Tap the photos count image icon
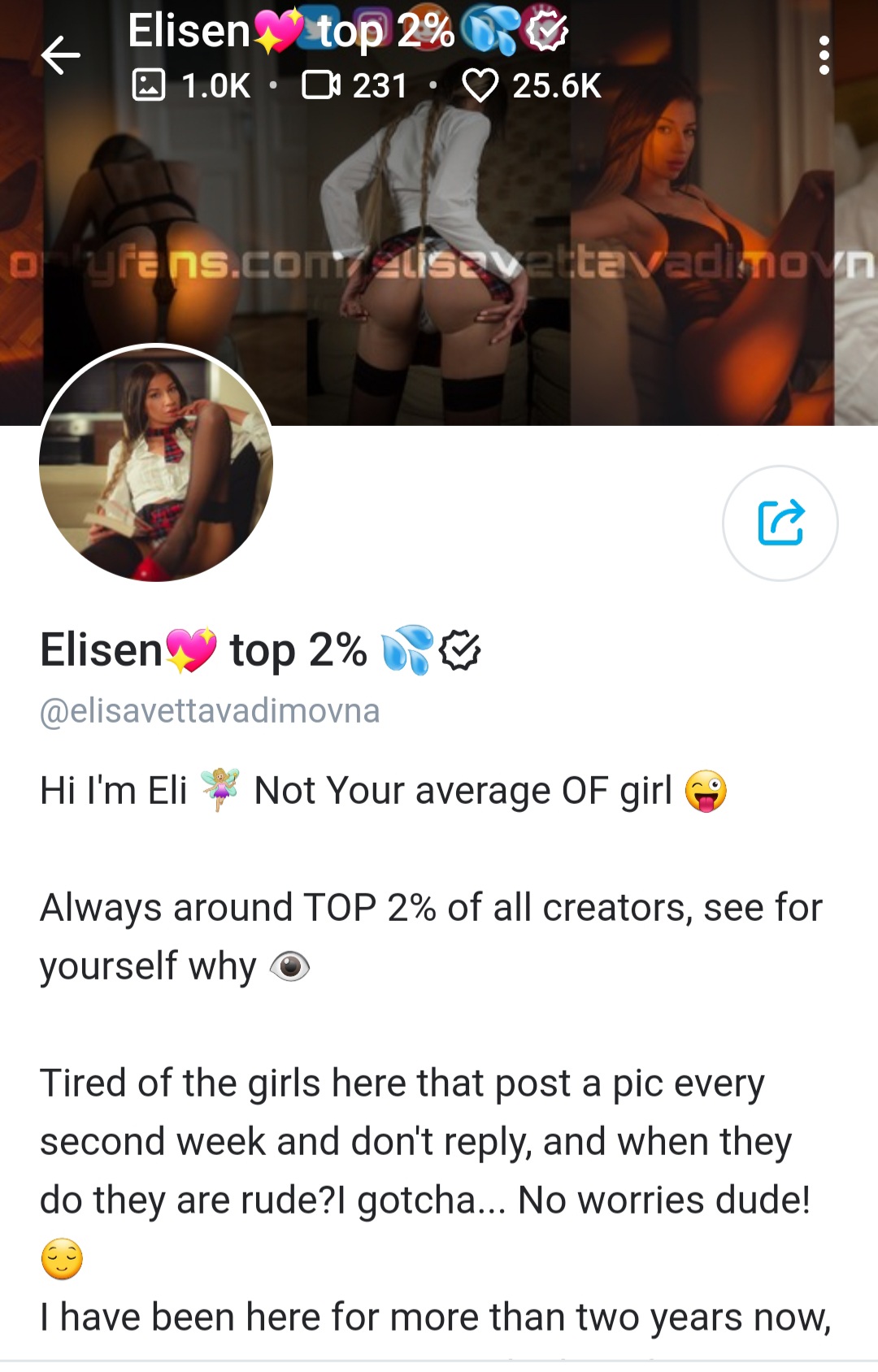This screenshot has height=1372, width=878. coord(148,85)
